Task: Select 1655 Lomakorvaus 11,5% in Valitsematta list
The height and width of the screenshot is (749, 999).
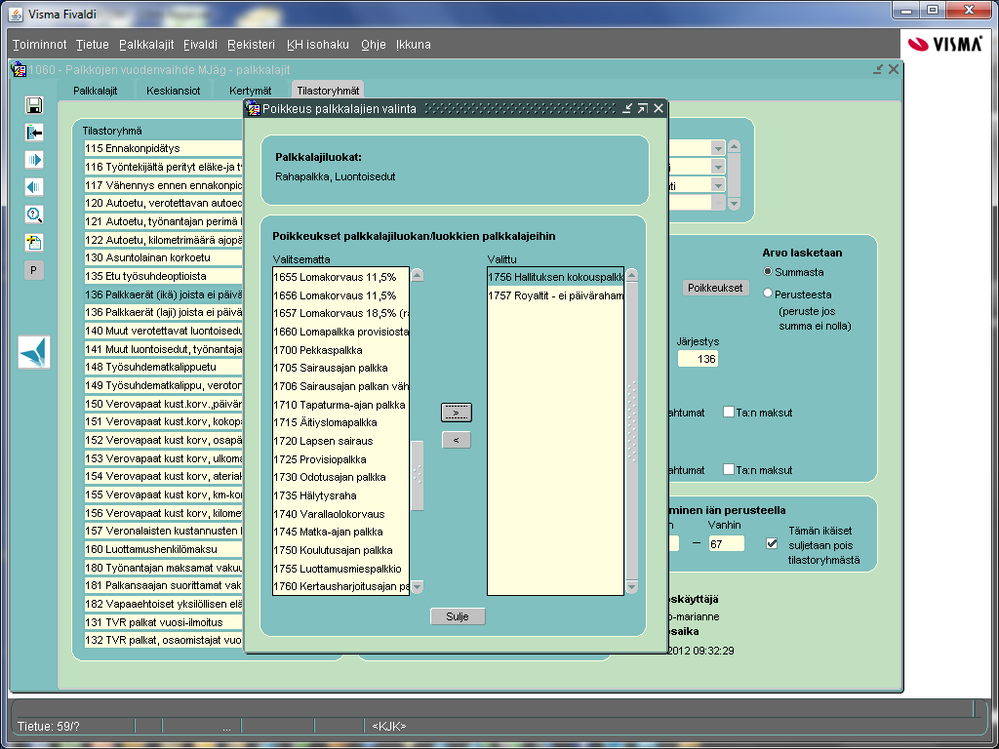Action: tap(341, 277)
